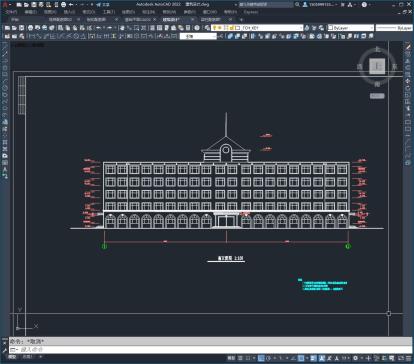Activate Pan in the Standard toolbar

pos(122,28)
